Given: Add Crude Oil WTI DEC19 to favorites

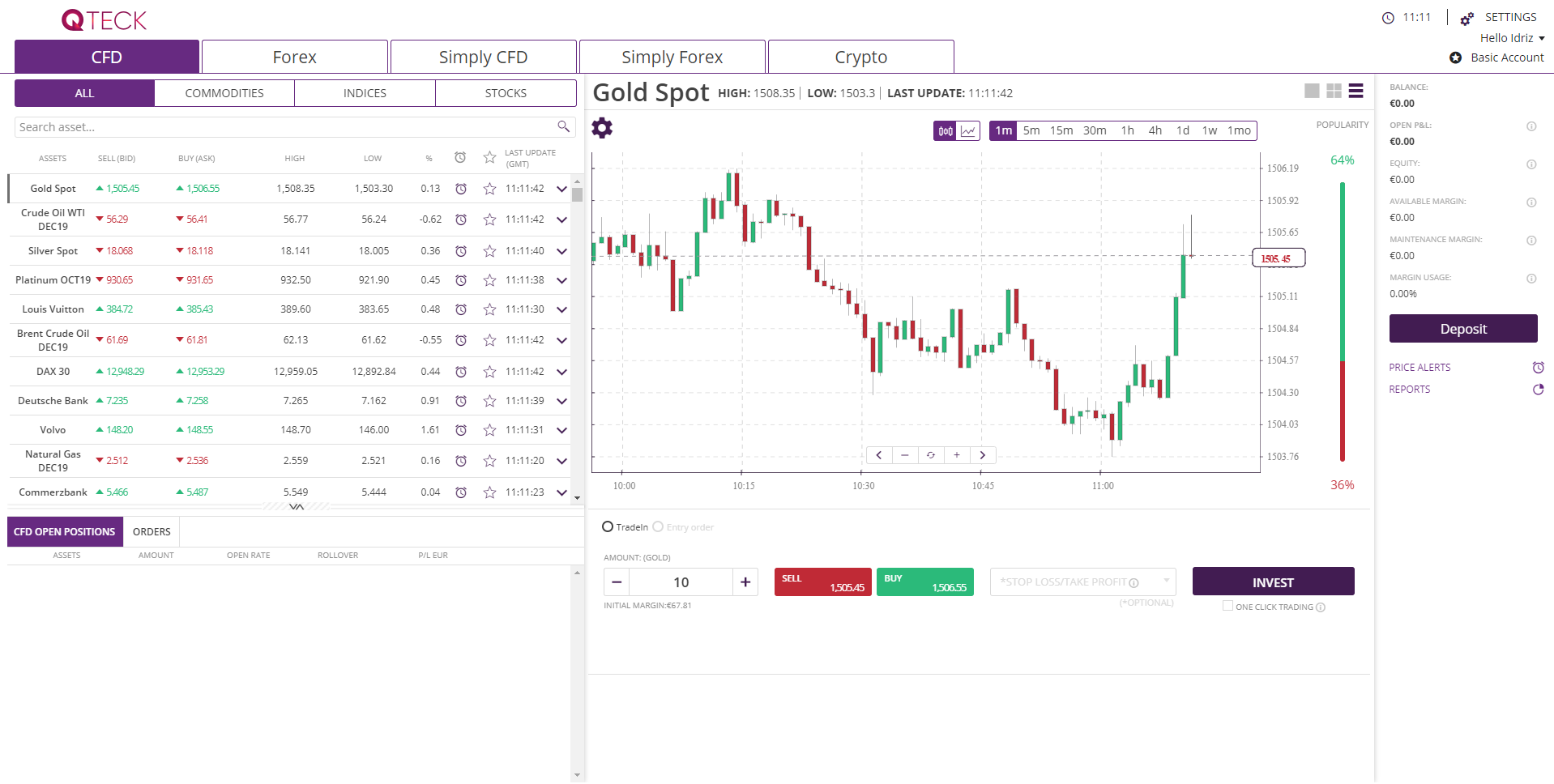Looking at the screenshot, I should [489, 219].
